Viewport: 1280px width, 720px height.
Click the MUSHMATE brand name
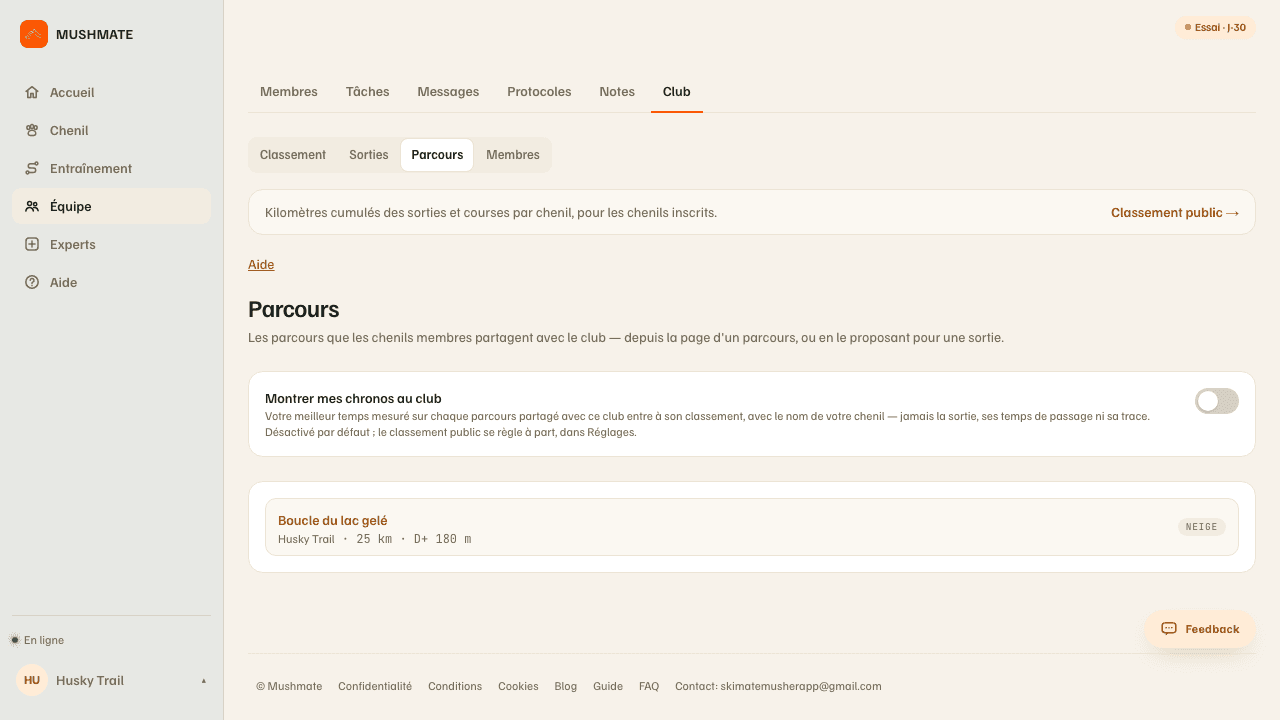click(x=94, y=34)
